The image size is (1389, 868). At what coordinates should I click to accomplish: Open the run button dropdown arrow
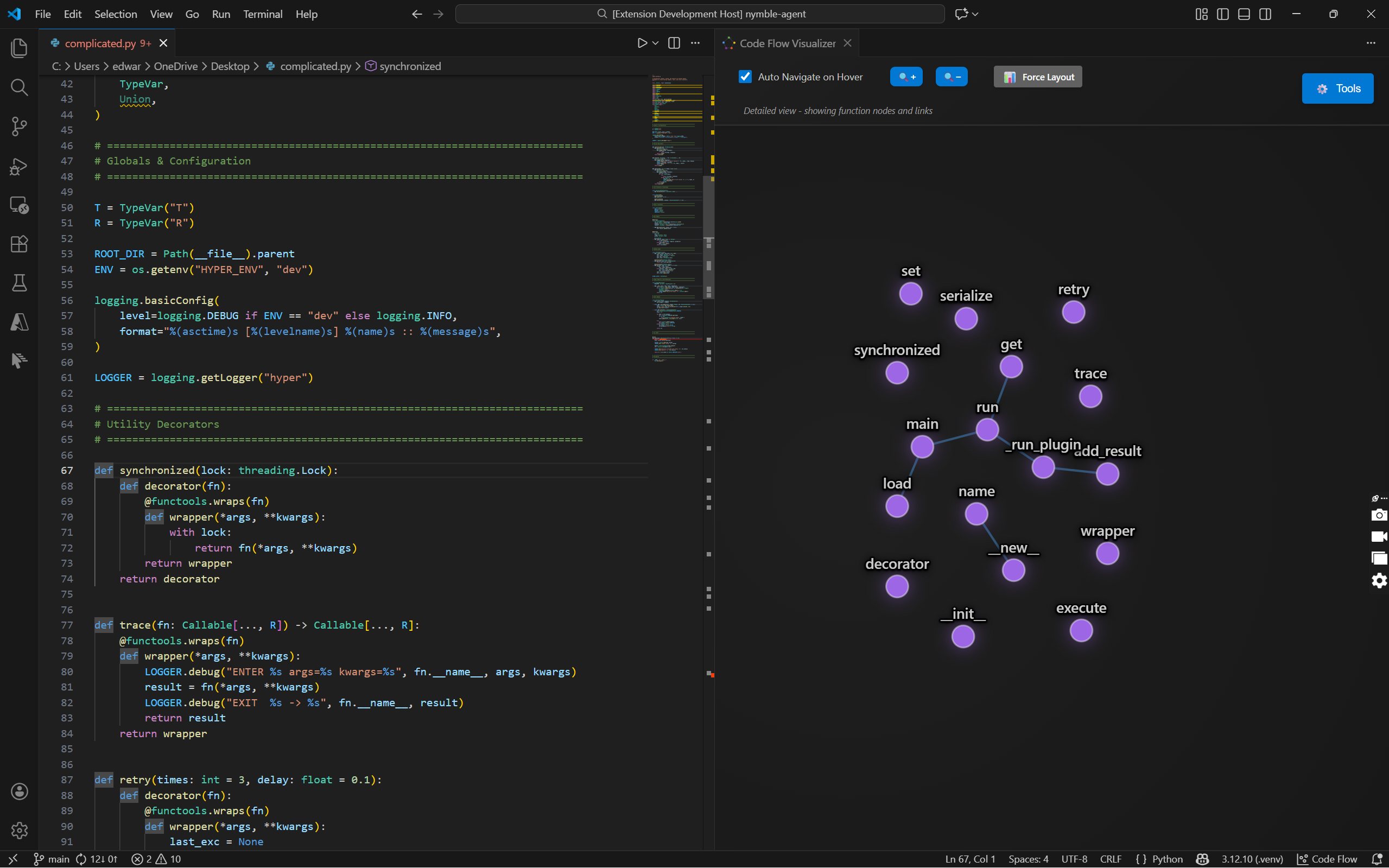click(x=656, y=43)
